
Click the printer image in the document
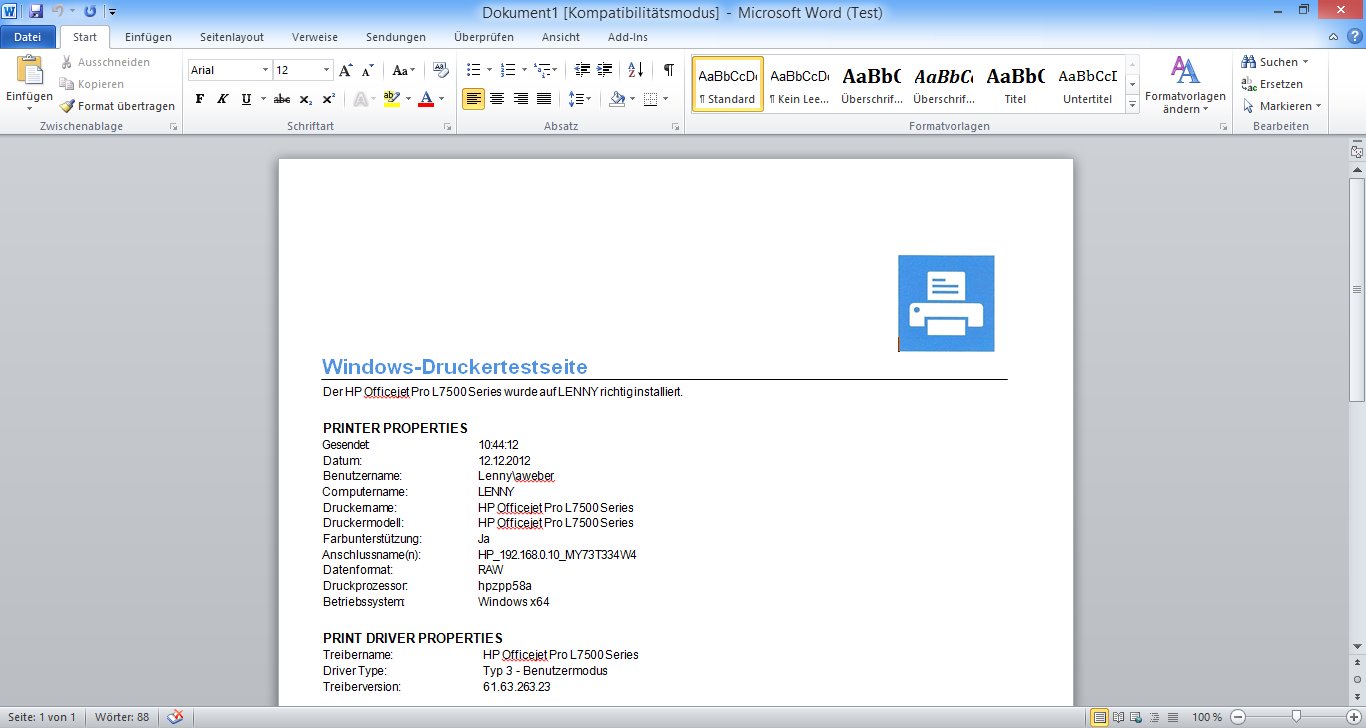[x=946, y=303]
